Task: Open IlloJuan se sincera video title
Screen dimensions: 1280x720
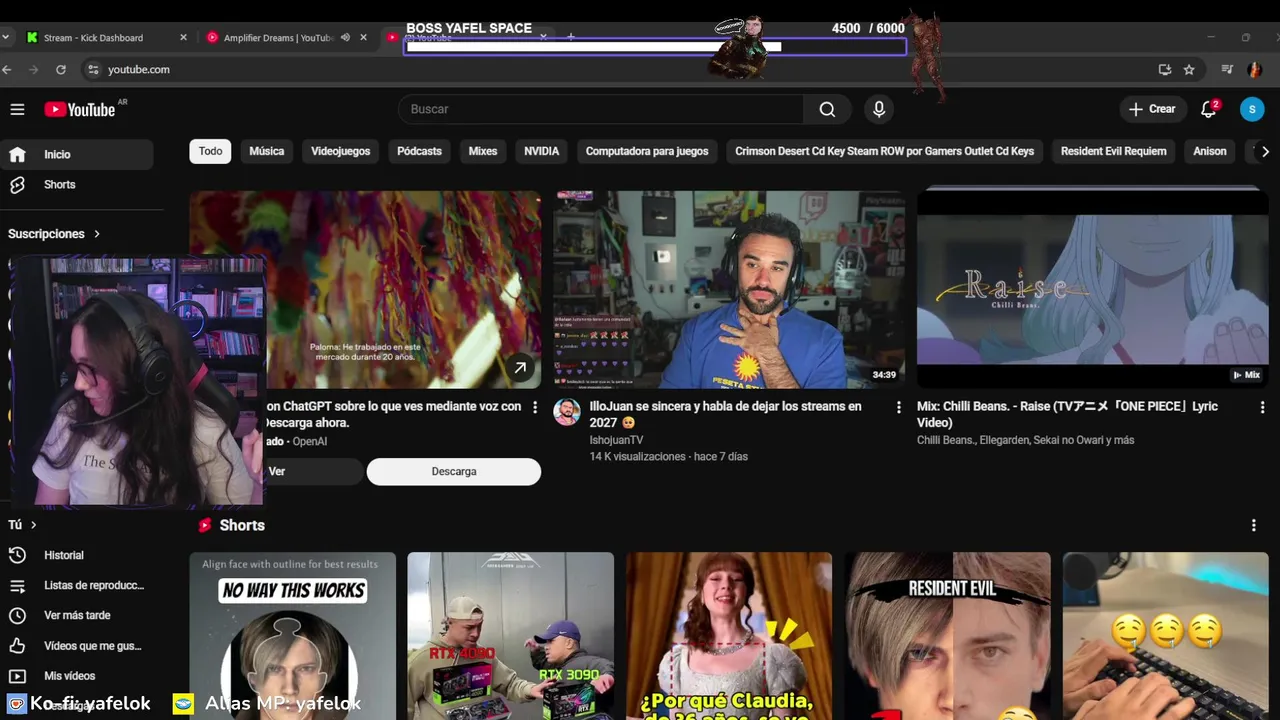Action: click(x=726, y=414)
